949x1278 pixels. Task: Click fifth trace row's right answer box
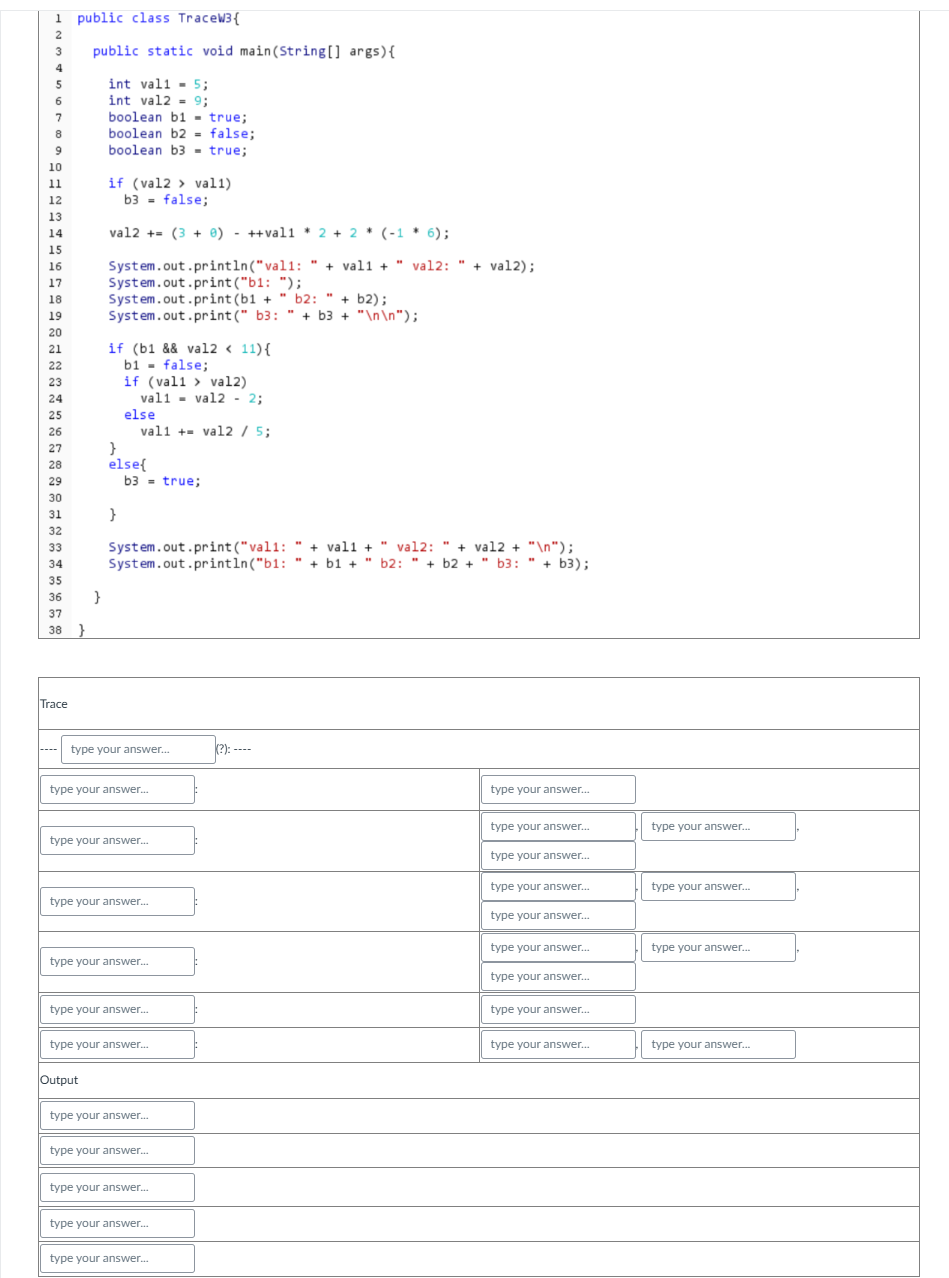pos(558,1009)
